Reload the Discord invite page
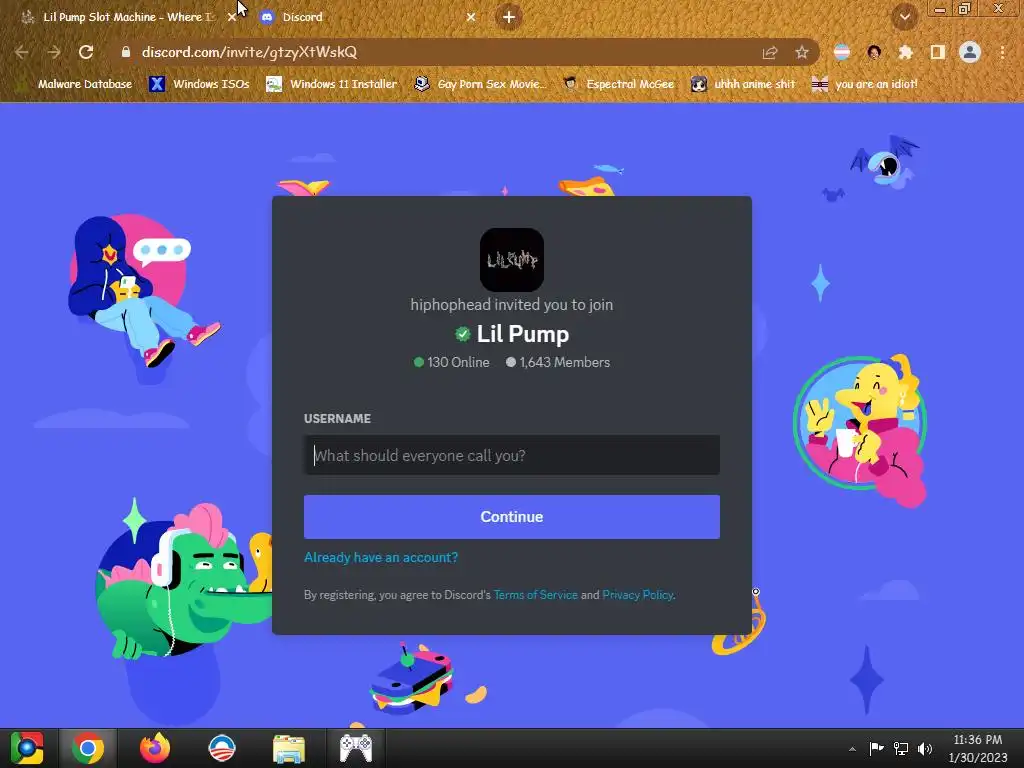The width and height of the screenshot is (1024, 768). pyautogui.click(x=86, y=52)
